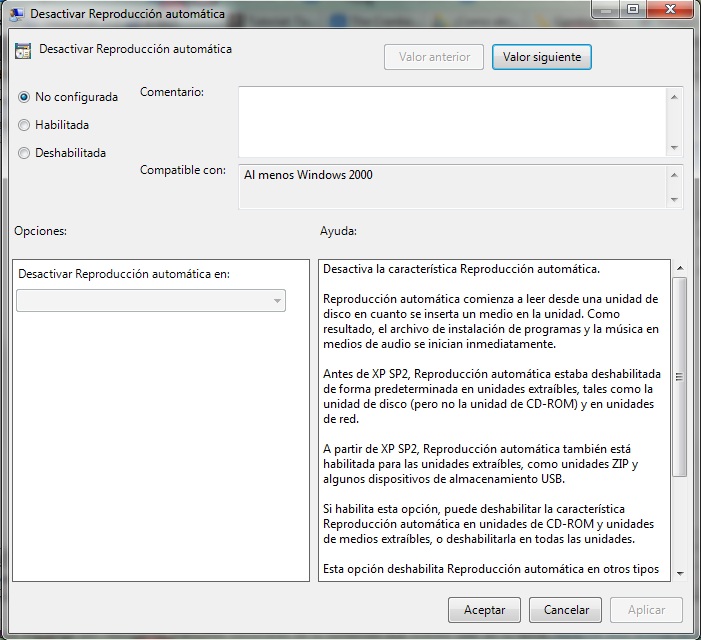Click the policy setting icon beside heading

click(23, 51)
